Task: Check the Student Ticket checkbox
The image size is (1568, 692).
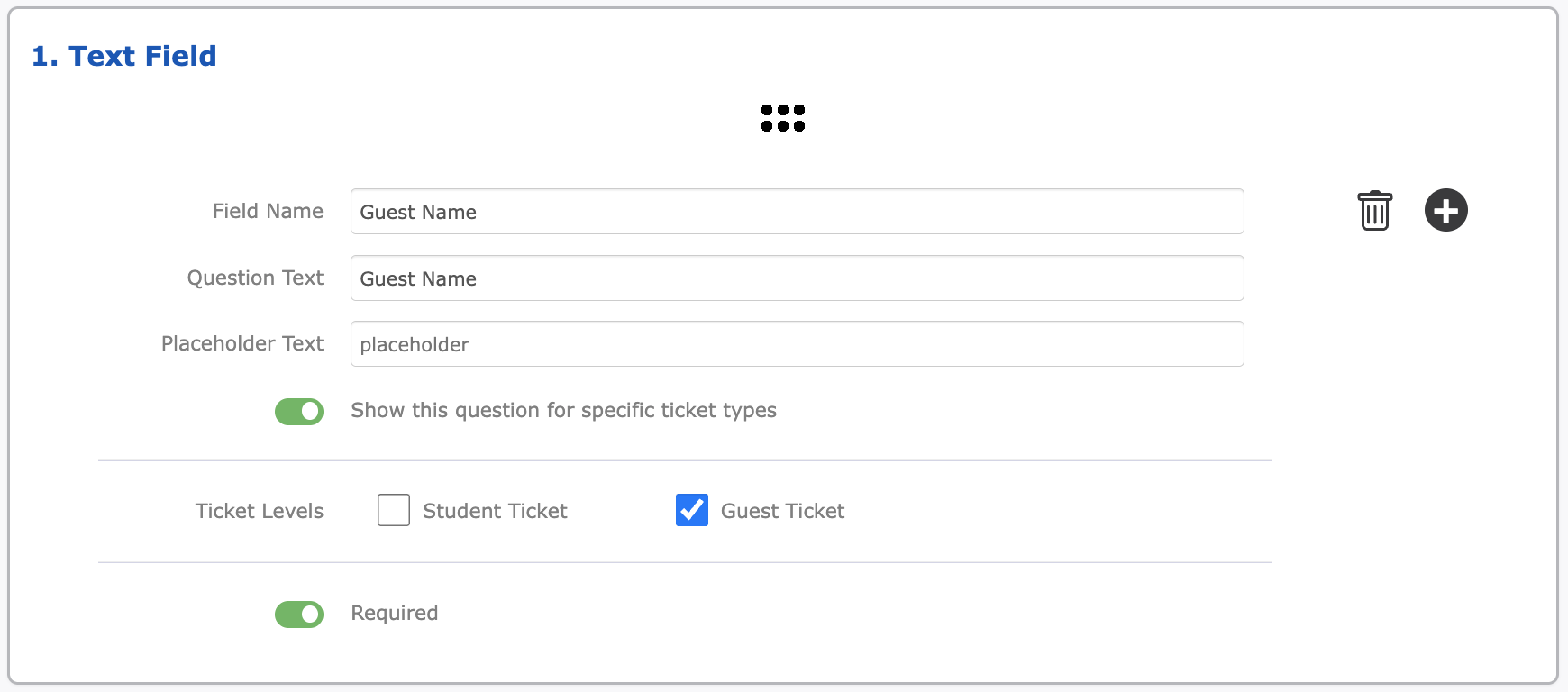Action: (x=394, y=510)
